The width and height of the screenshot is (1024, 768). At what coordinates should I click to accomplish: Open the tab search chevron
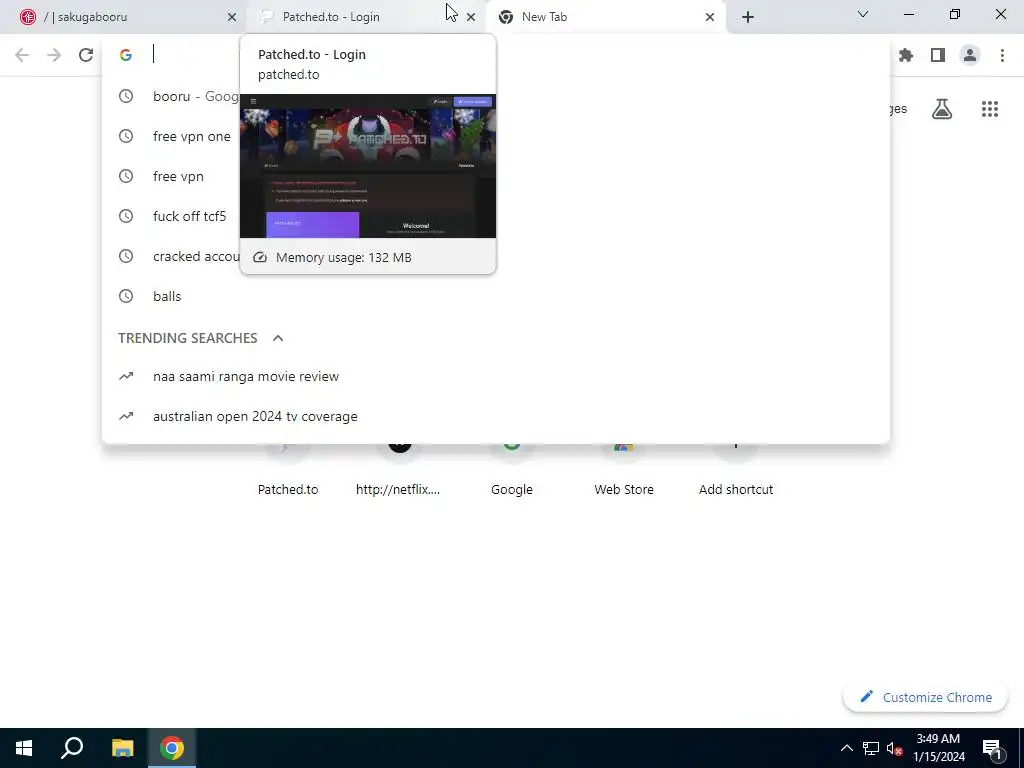click(x=863, y=14)
